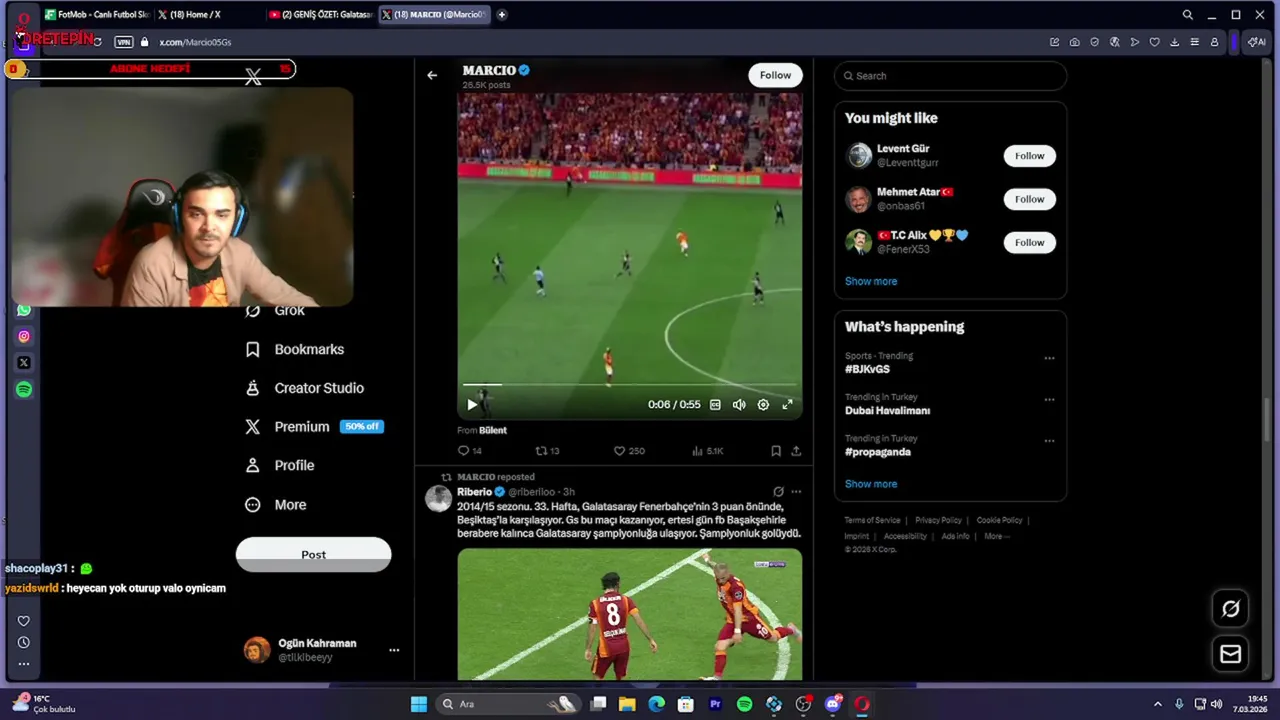Open the mail overlay button
The width and height of the screenshot is (1280, 720).
(1231, 654)
